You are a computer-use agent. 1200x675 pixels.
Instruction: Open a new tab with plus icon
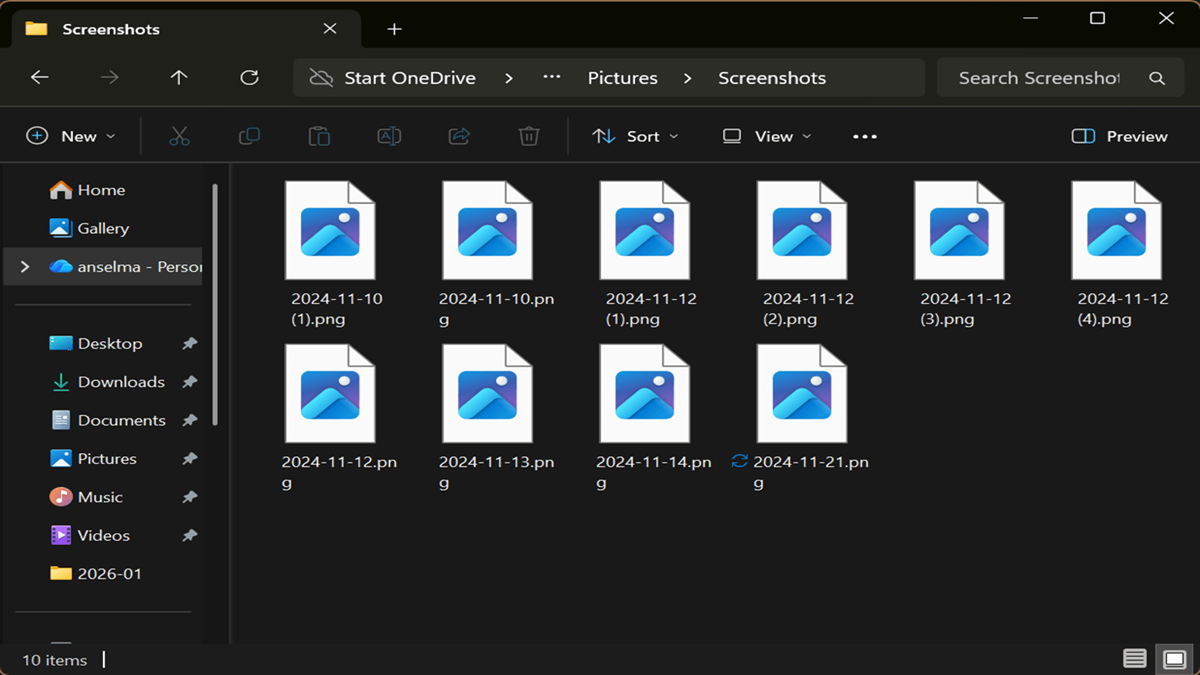394,29
